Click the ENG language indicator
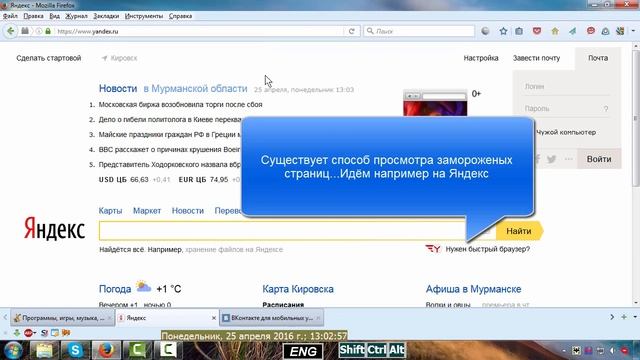The height and width of the screenshot is (360, 640). [x=303, y=351]
